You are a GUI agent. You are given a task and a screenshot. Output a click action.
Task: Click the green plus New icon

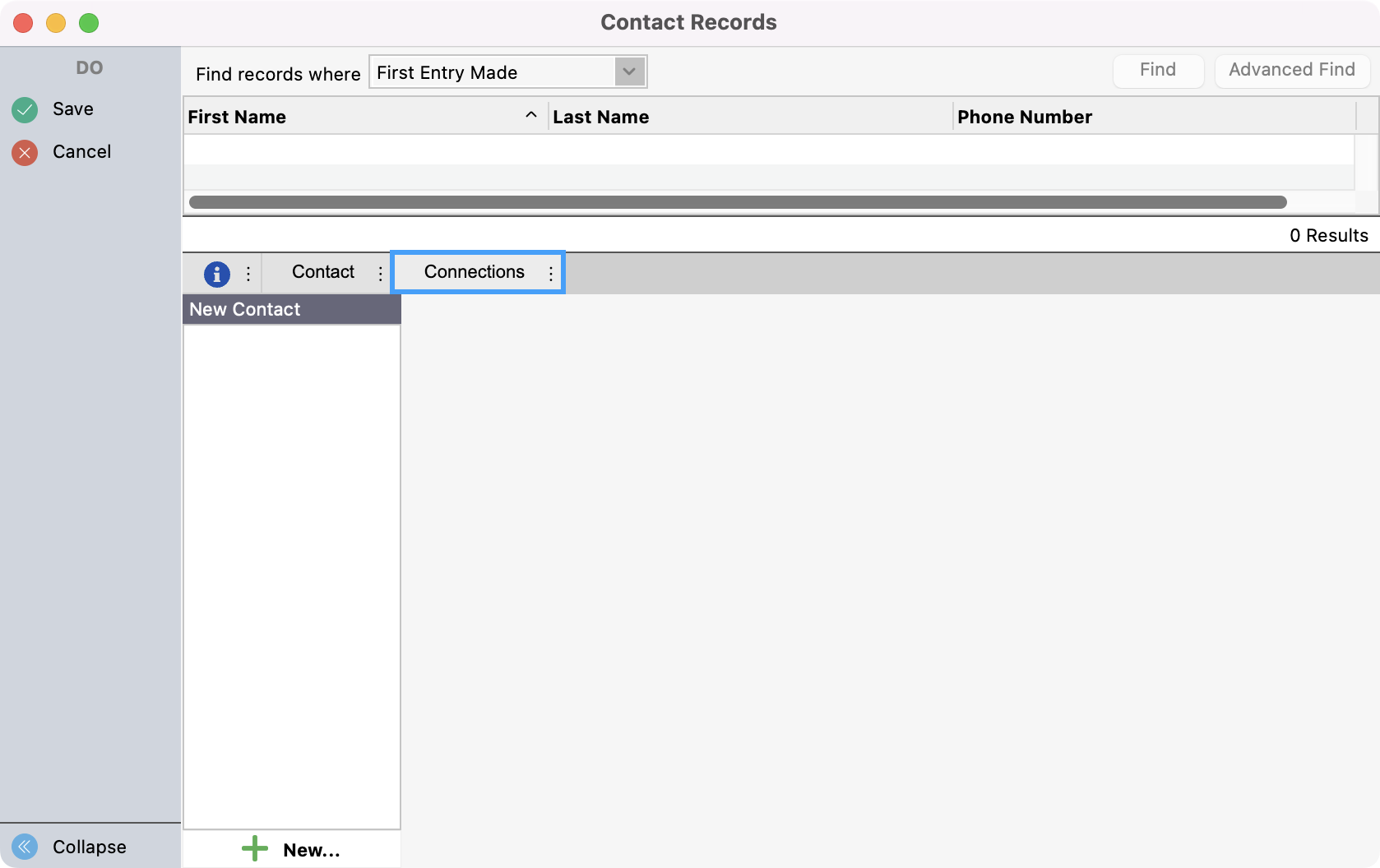click(x=255, y=849)
